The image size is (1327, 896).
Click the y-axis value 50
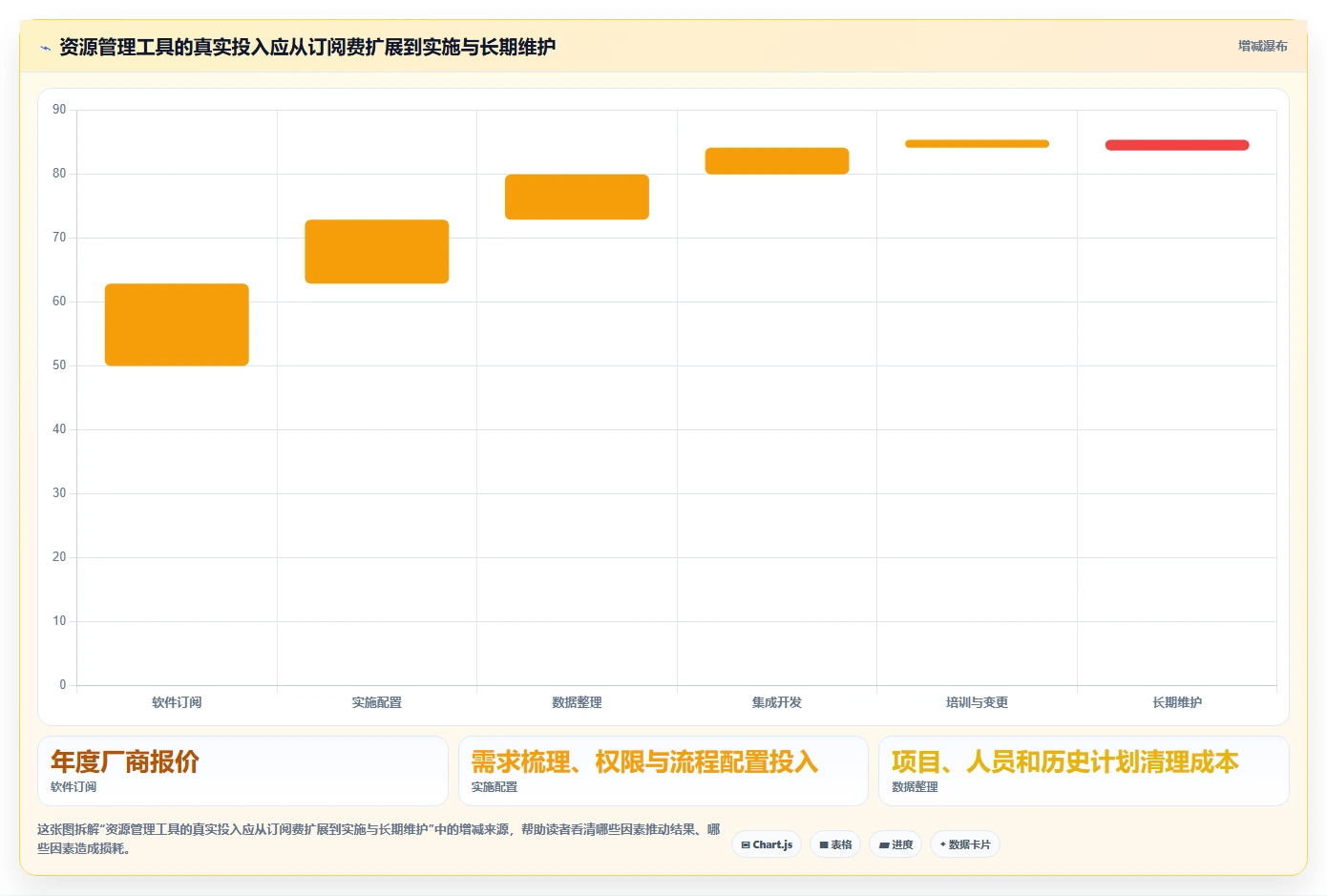pos(59,365)
